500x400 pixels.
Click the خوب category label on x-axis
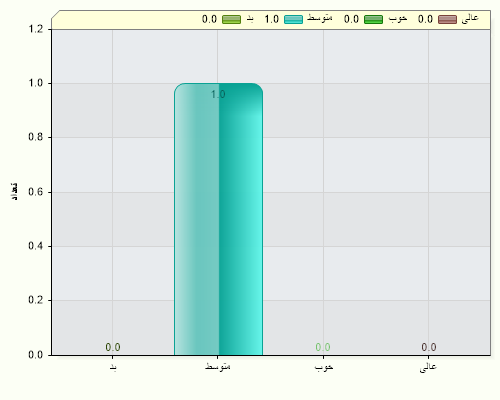(x=324, y=367)
